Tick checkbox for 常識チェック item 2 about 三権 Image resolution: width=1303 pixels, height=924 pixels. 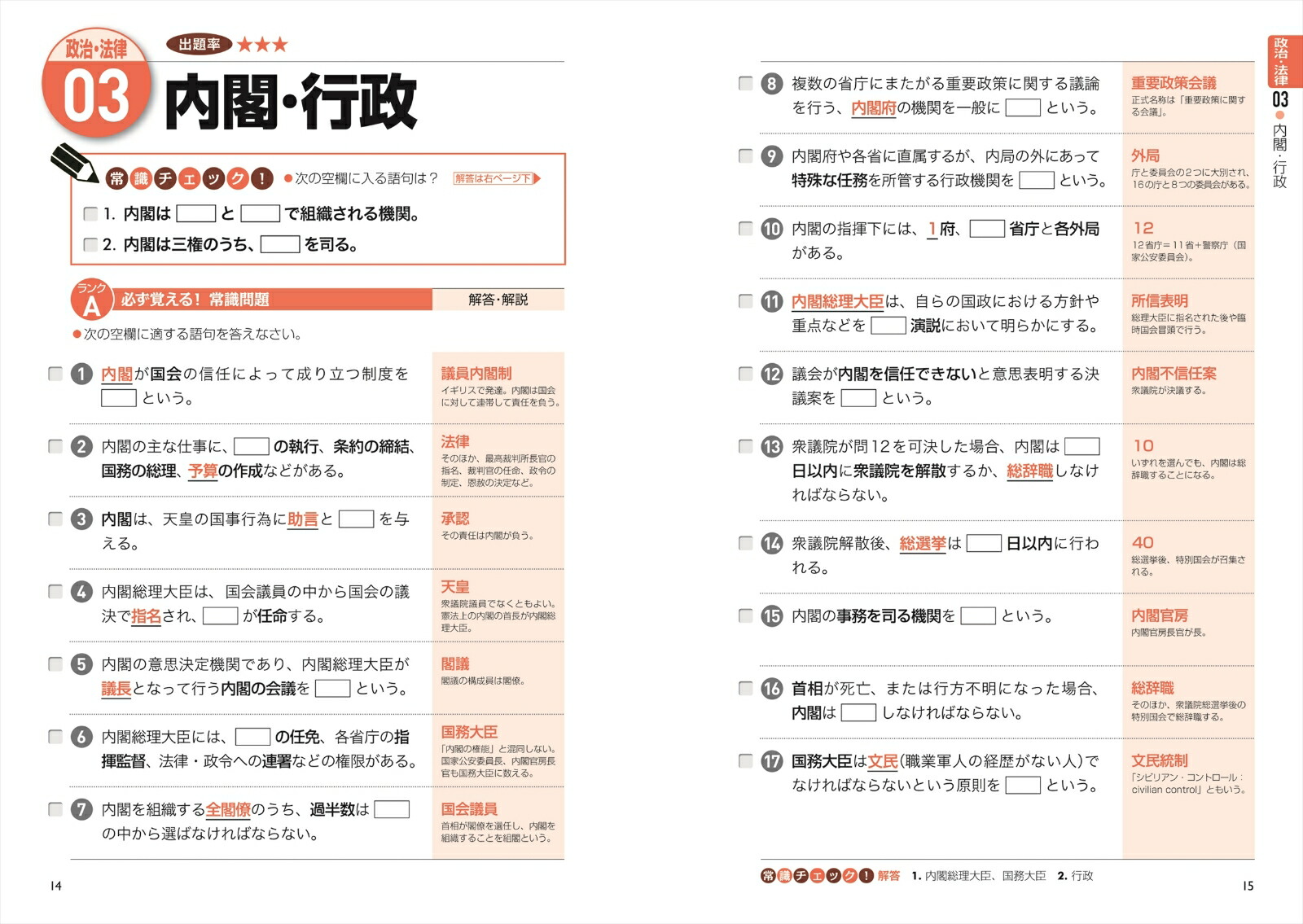coord(90,244)
